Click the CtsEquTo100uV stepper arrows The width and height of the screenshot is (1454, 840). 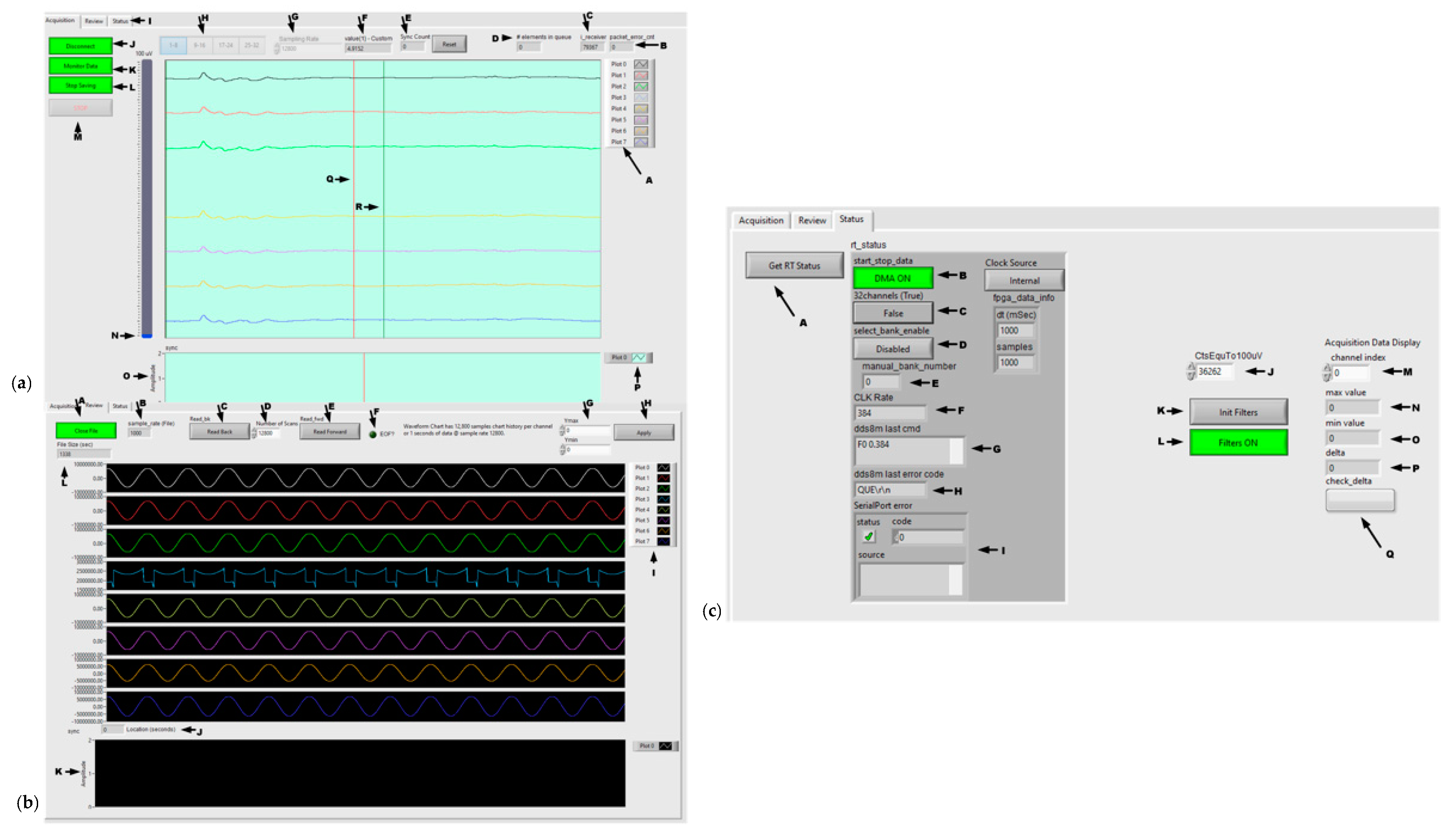(1191, 372)
